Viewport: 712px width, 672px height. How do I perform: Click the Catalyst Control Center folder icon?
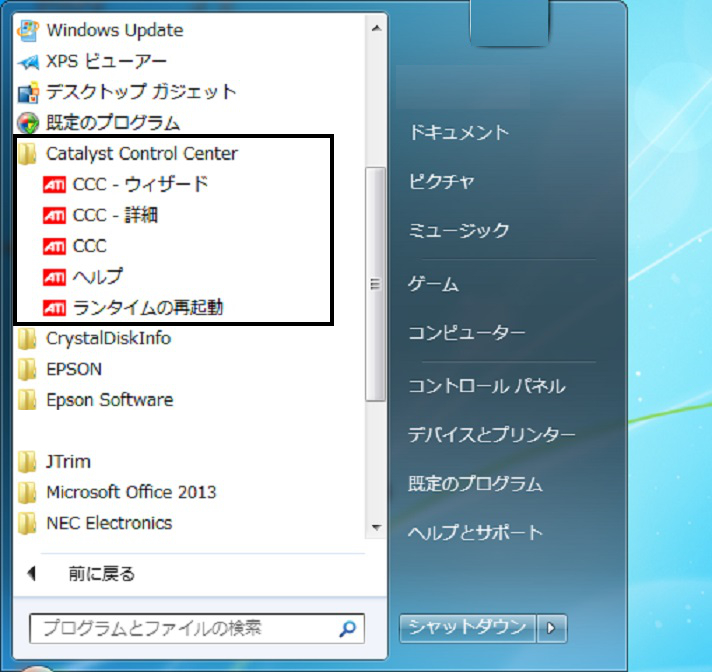click(27, 154)
